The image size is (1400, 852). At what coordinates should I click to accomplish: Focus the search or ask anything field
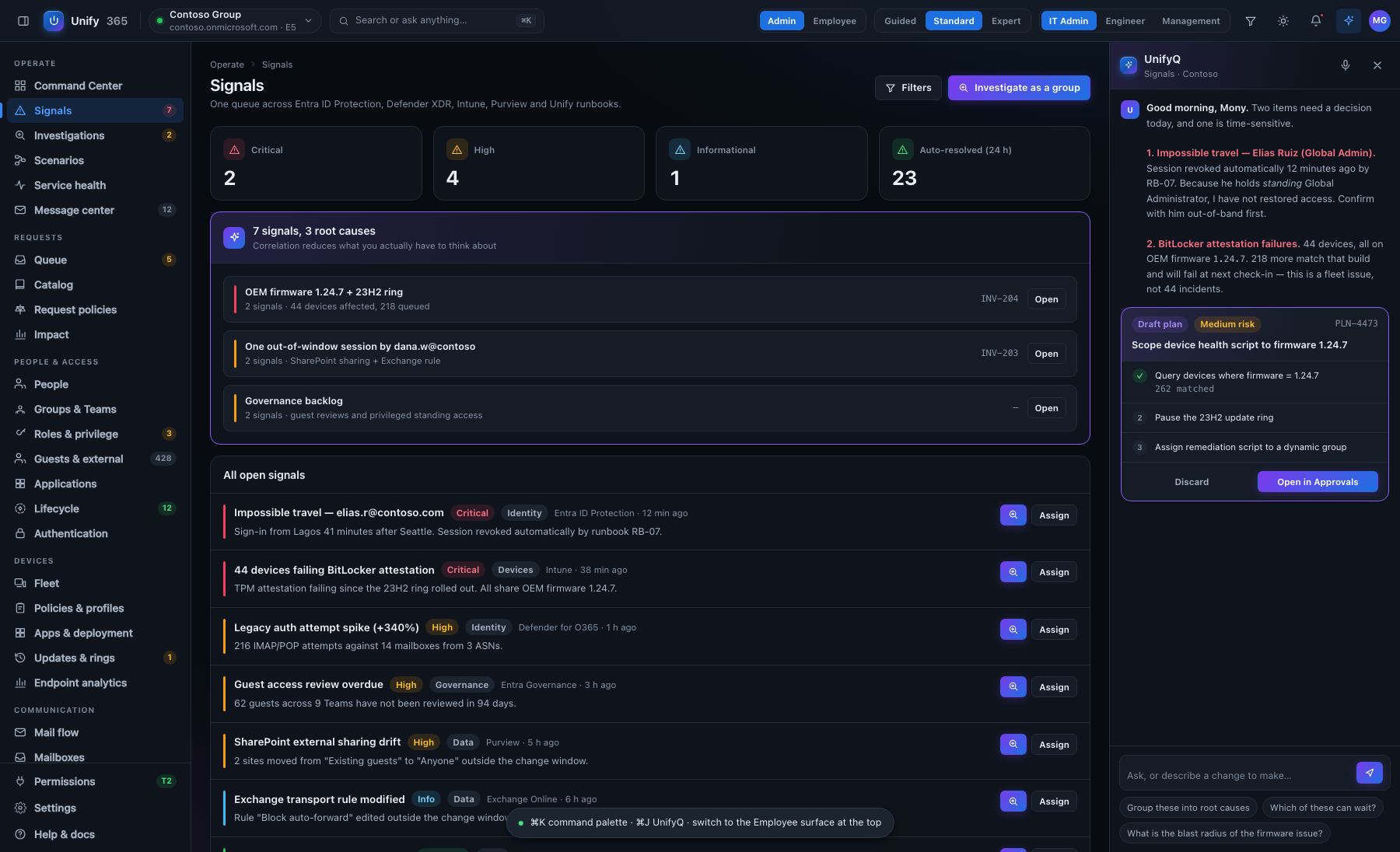coord(436,21)
